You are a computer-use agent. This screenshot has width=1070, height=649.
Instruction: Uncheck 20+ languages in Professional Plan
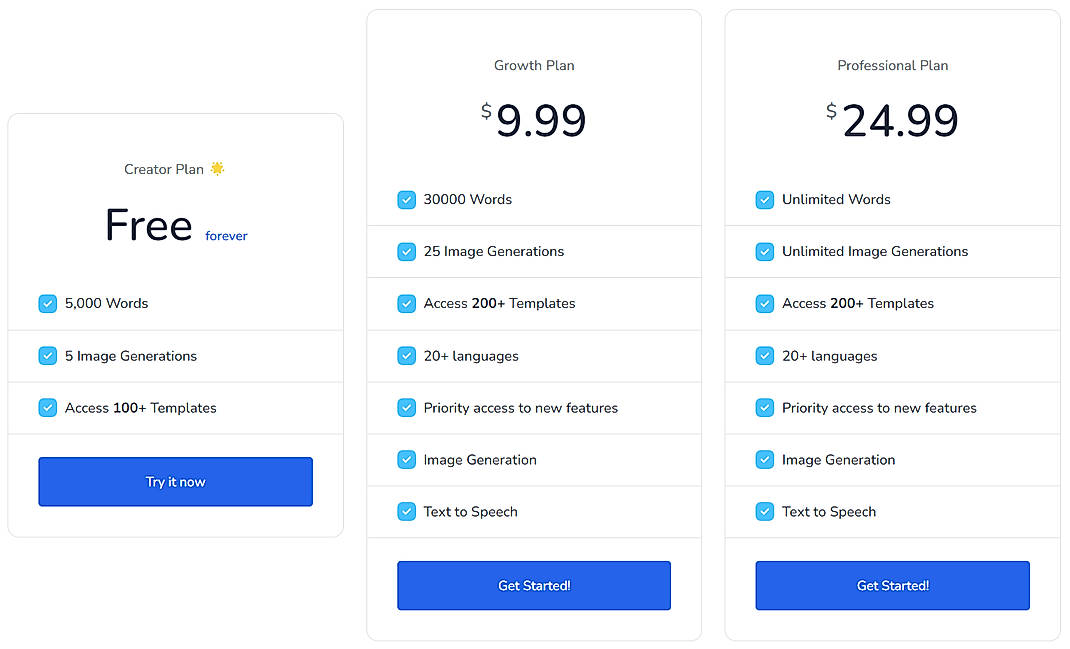pyautogui.click(x=764, y=355)
